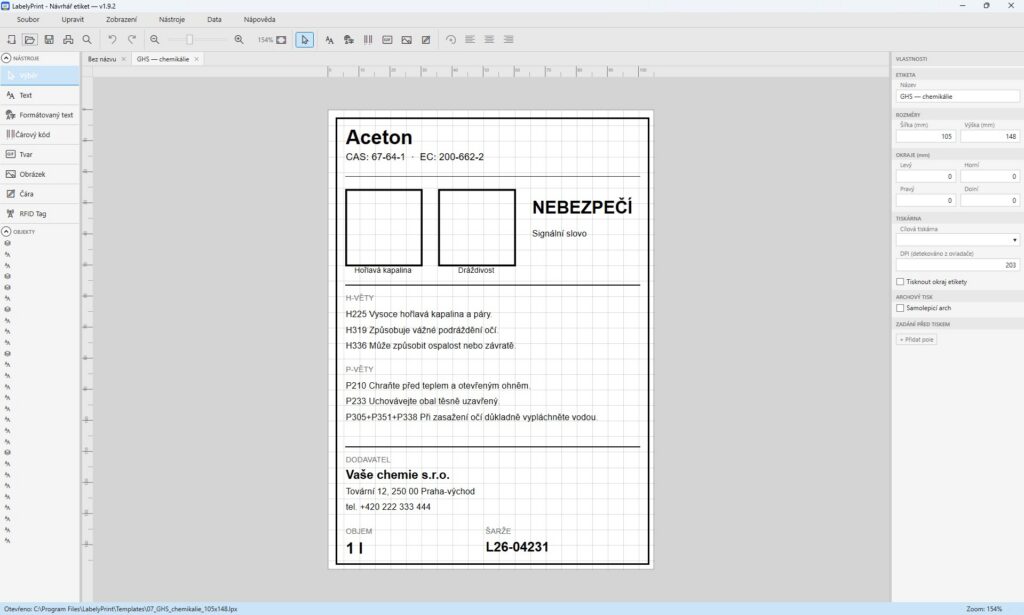The height and width of the screenshot is (615, 1024).
Task: Click the DPI field
Action: 957,265
